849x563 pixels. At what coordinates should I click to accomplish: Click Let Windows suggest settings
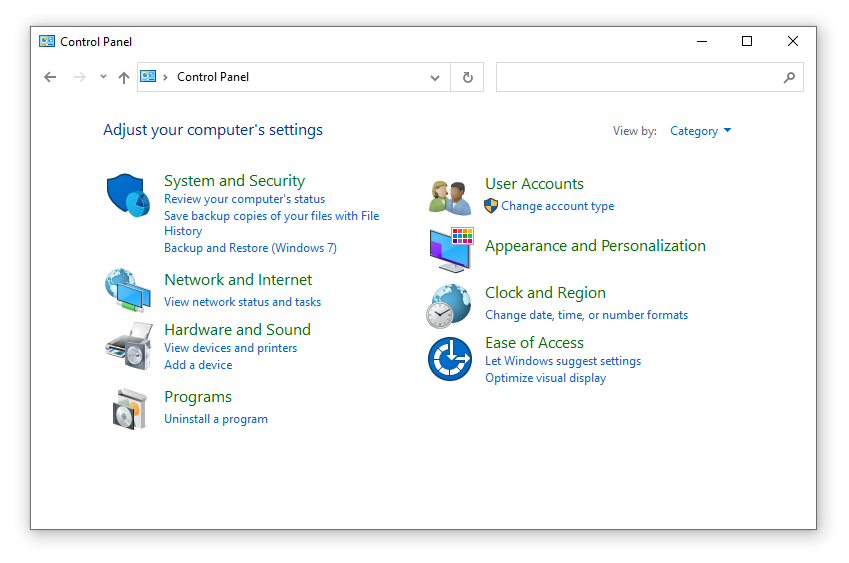(x=563, y=361)
